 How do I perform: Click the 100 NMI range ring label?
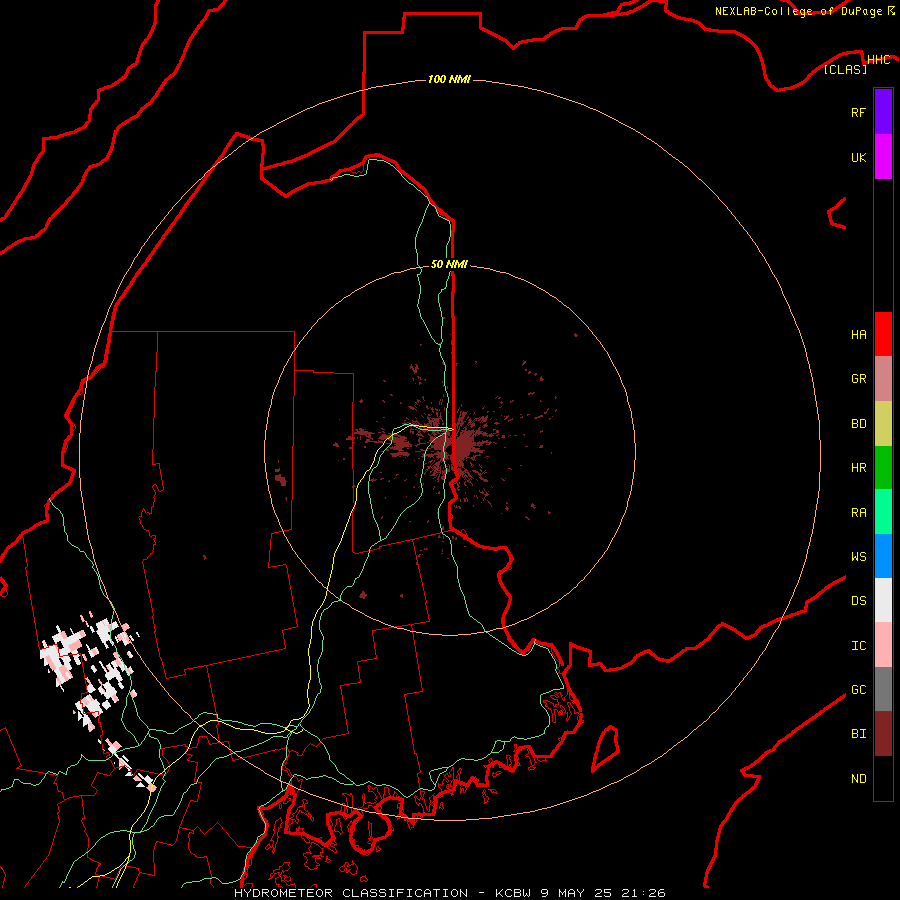[x=449, y=79]
